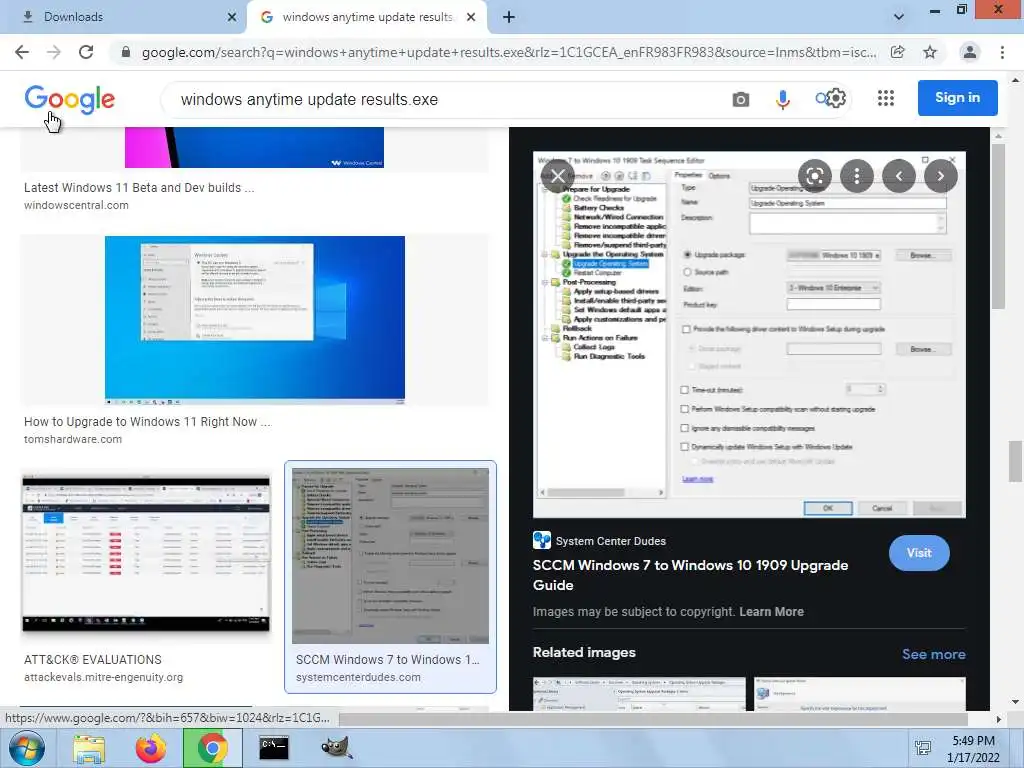Open ATT&CK® EVALUATIONS result title

[x=93, y=660]
